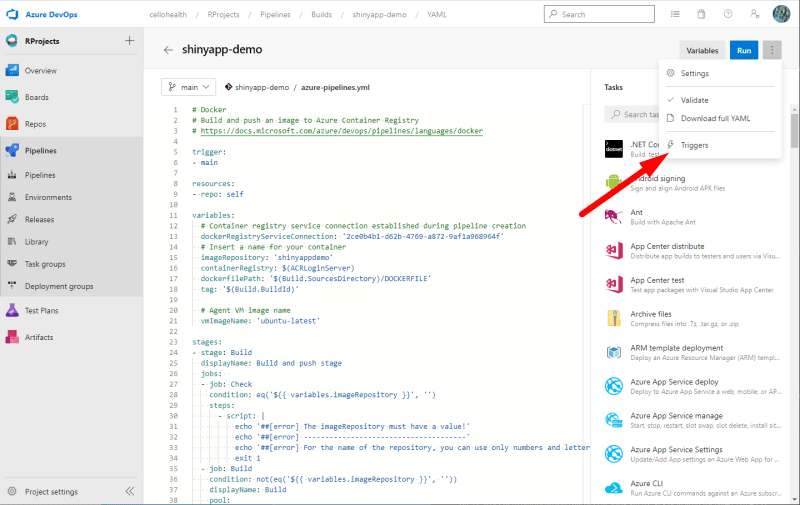Click the Variables button

(702, 50)
